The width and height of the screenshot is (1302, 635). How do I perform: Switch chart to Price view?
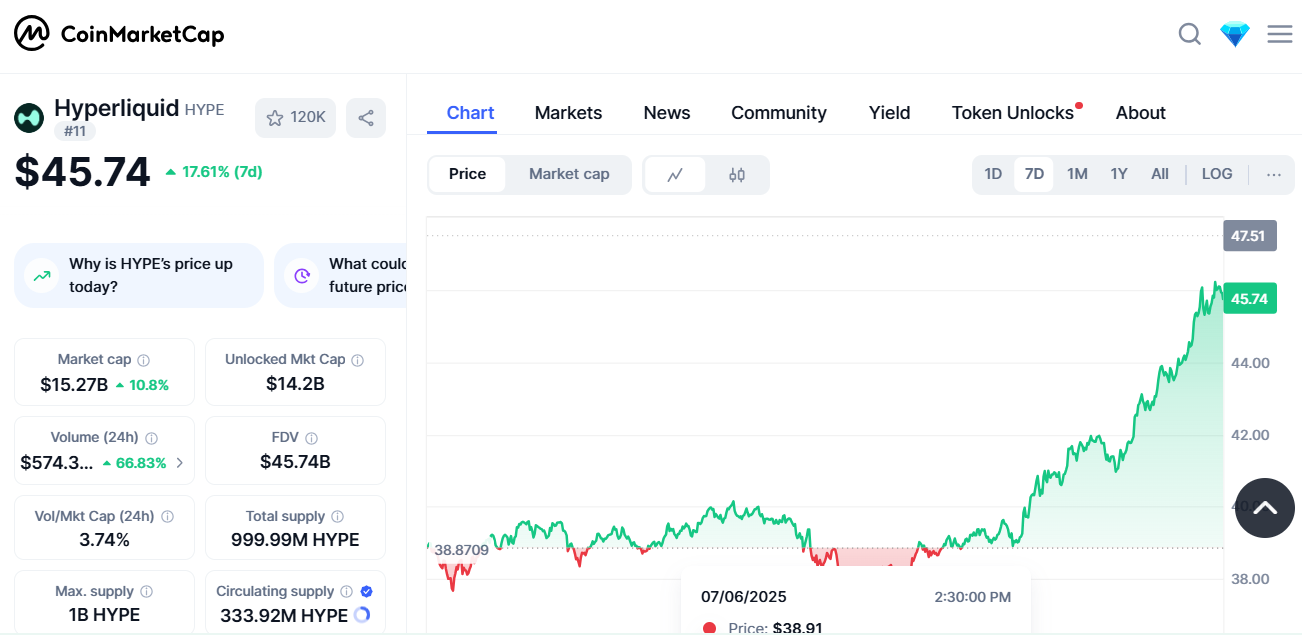click(x=467, y=174)
